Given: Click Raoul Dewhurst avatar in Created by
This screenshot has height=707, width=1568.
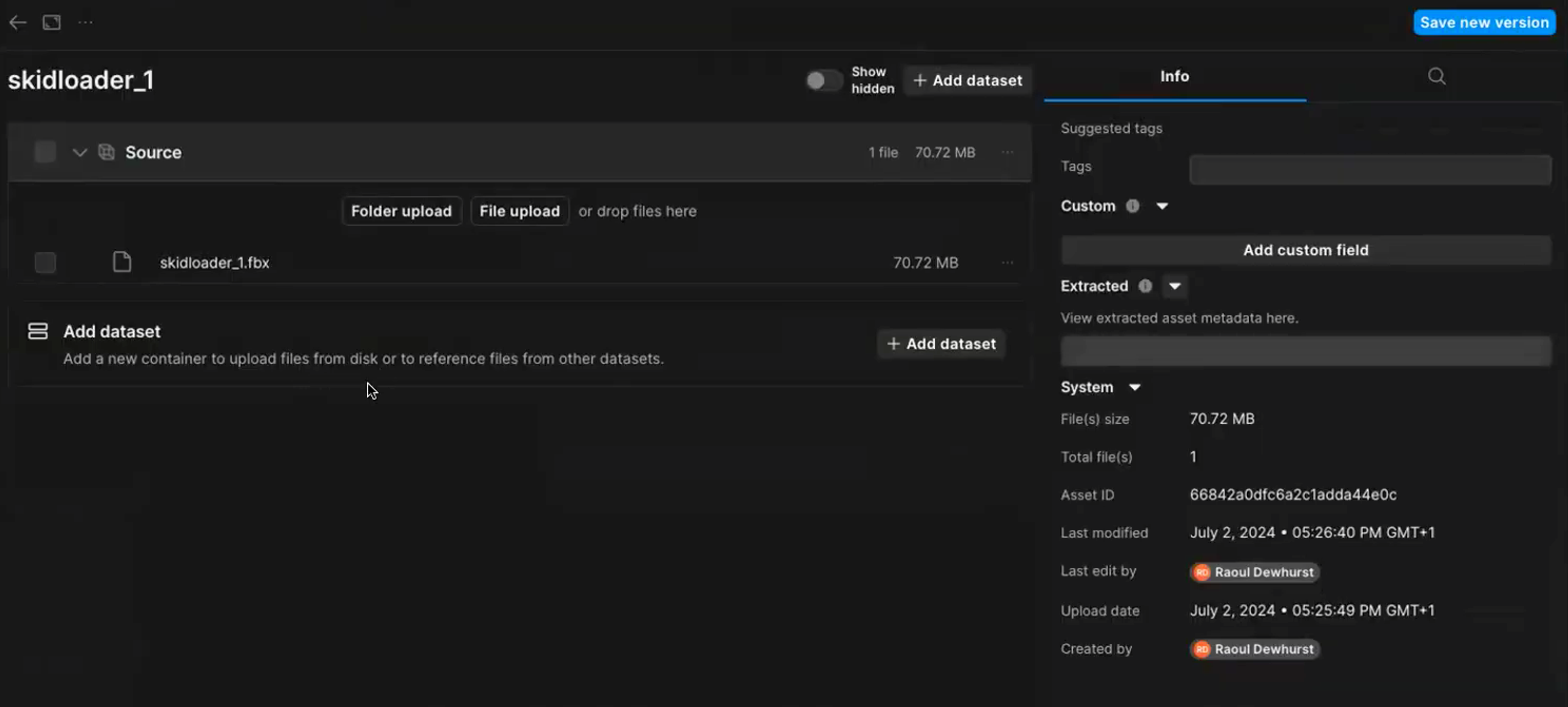Looking at the screenshot, I should coord(1202,649).
